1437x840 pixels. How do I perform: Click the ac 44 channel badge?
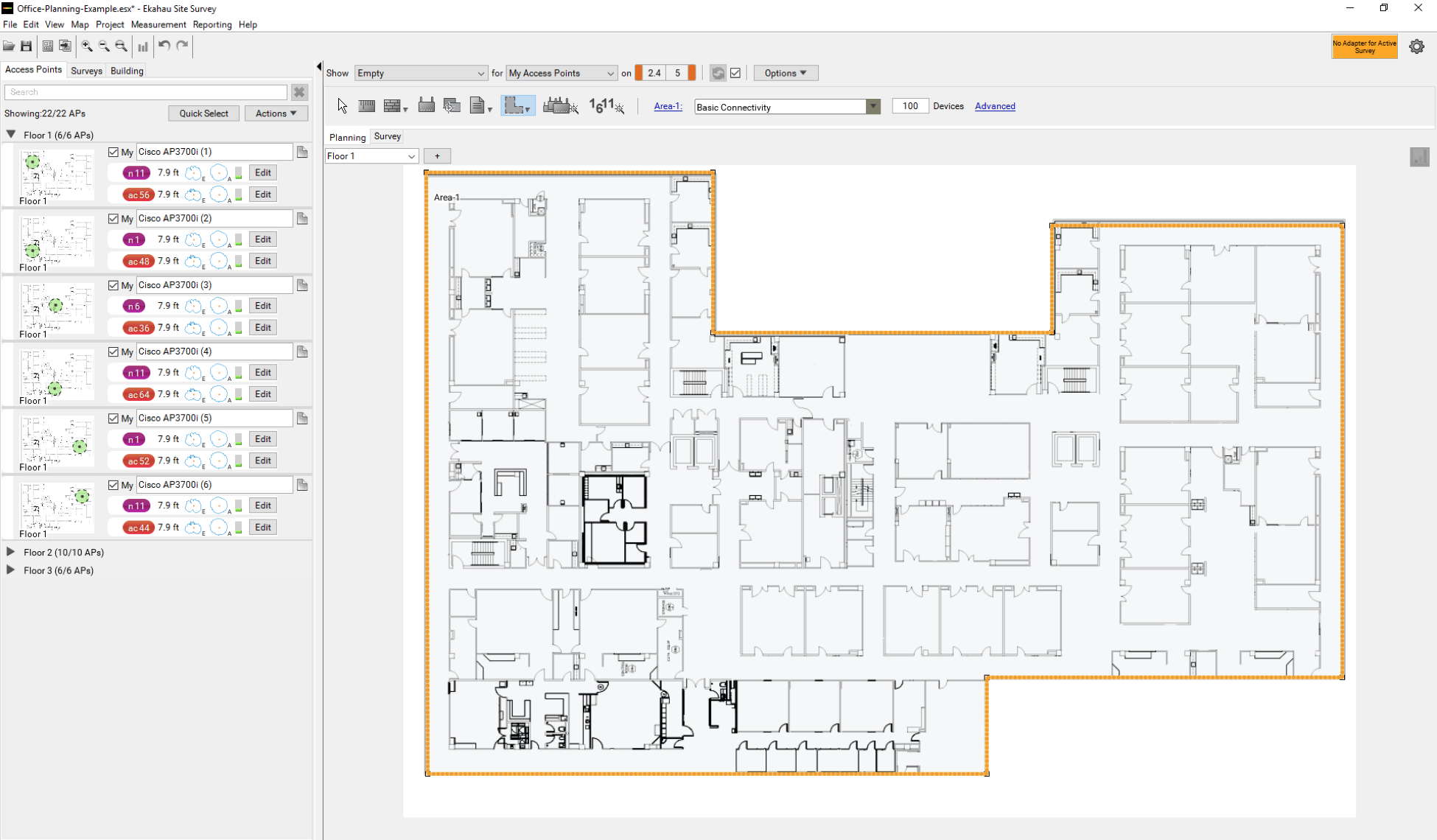[138, 528]
